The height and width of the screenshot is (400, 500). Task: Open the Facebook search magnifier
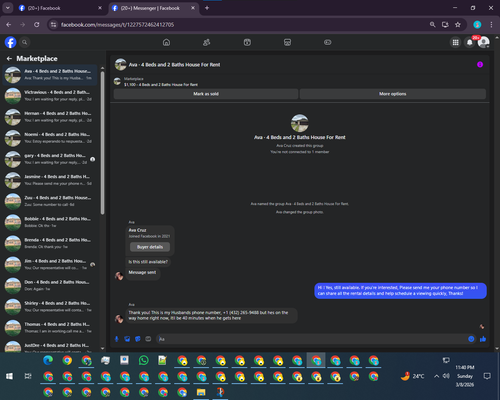[24, 42]
